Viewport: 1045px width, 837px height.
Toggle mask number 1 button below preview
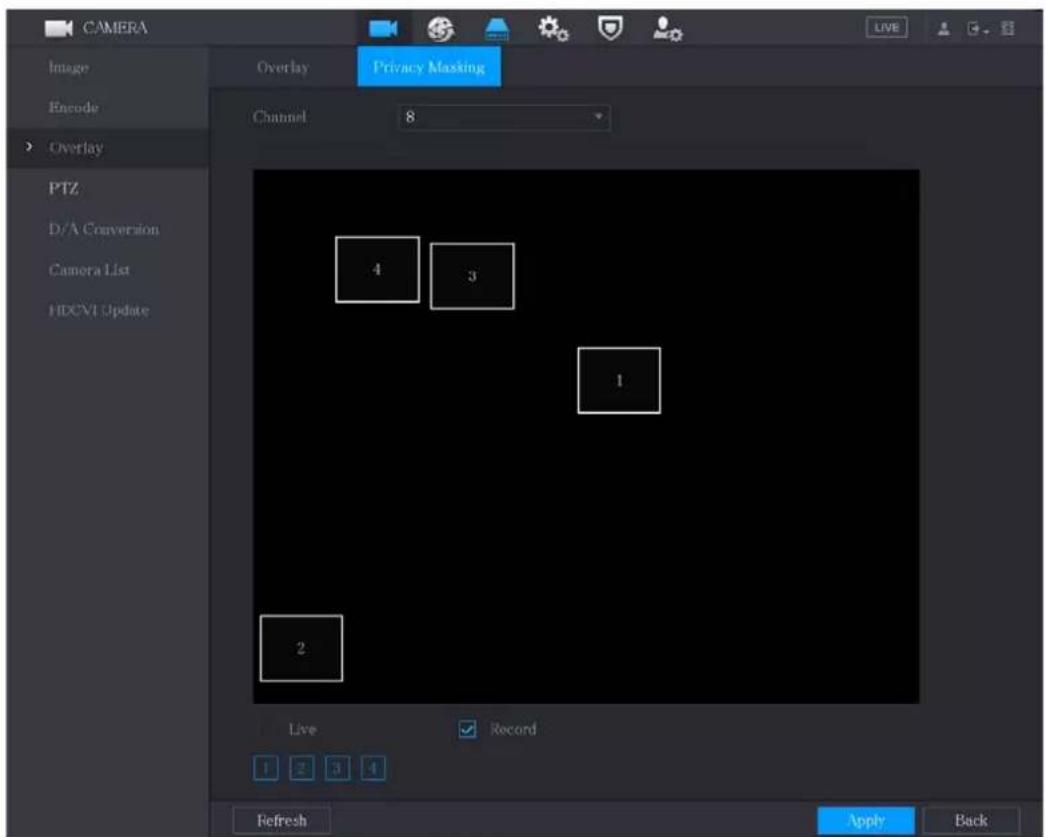[266, 768]
